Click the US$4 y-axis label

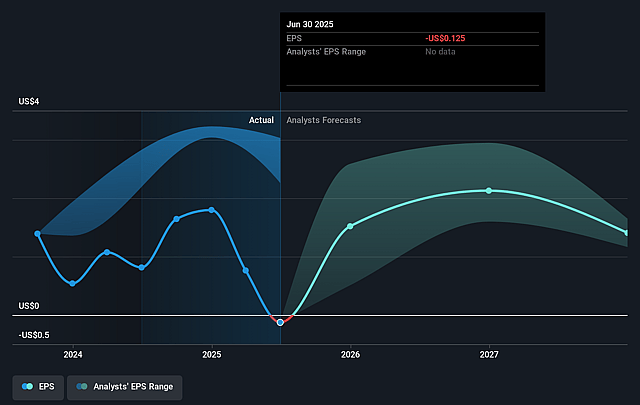point(29,102)
